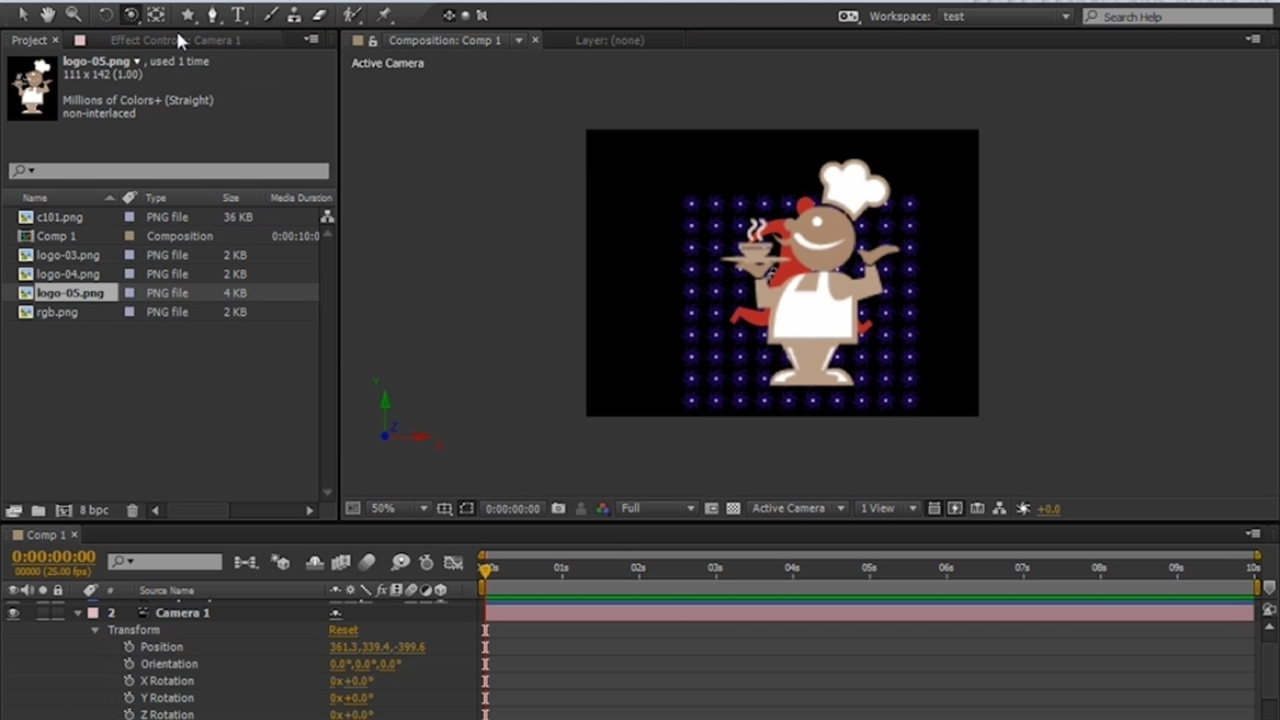The width and height of the screenshot is (1280, 720).
Task: Take a snapshot with the camera icon
Action: pos(558,509)
